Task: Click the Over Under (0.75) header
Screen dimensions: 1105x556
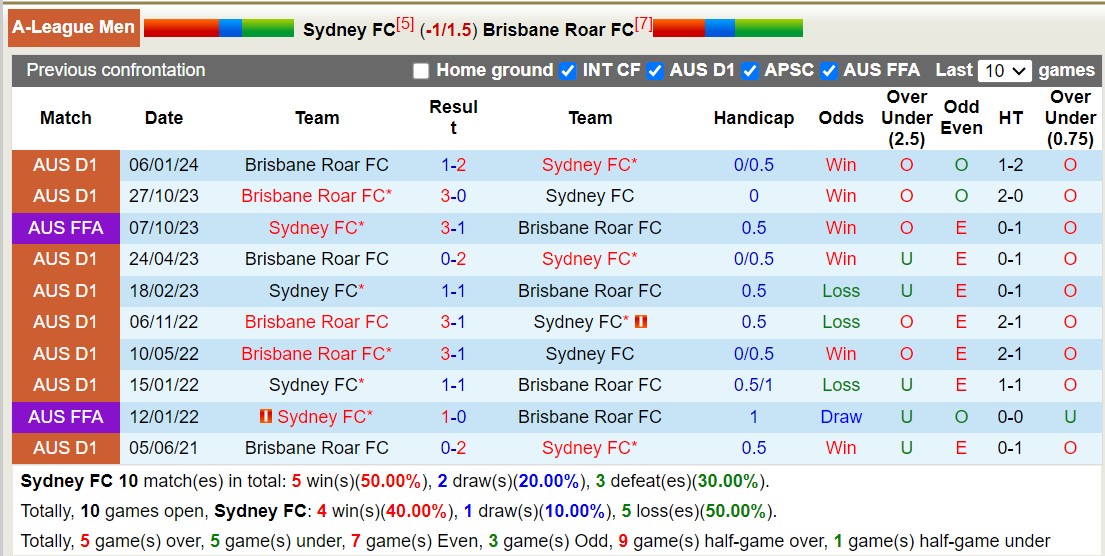Action: pyautogui.click(x=1070, y=118)
